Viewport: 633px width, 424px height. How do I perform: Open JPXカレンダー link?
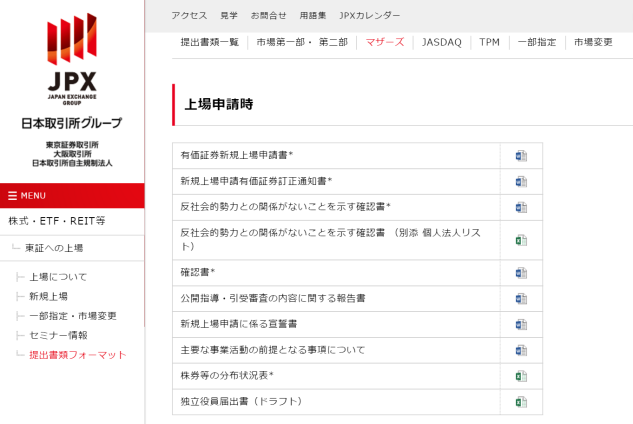369,16
